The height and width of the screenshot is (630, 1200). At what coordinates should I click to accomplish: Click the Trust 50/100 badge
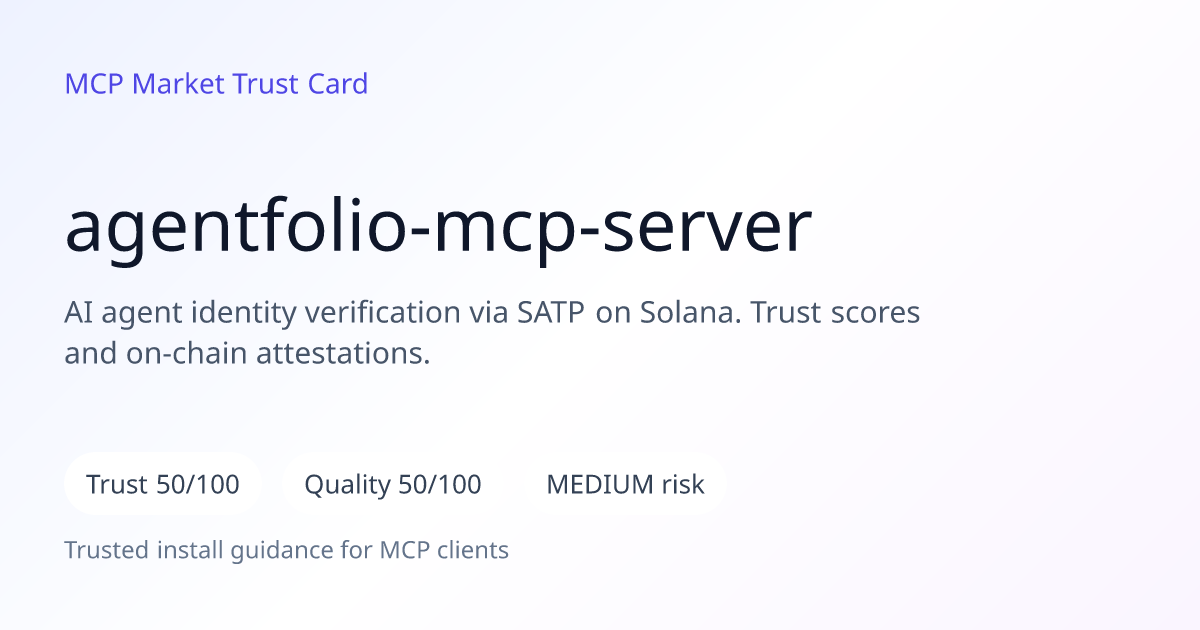(163, 485)
